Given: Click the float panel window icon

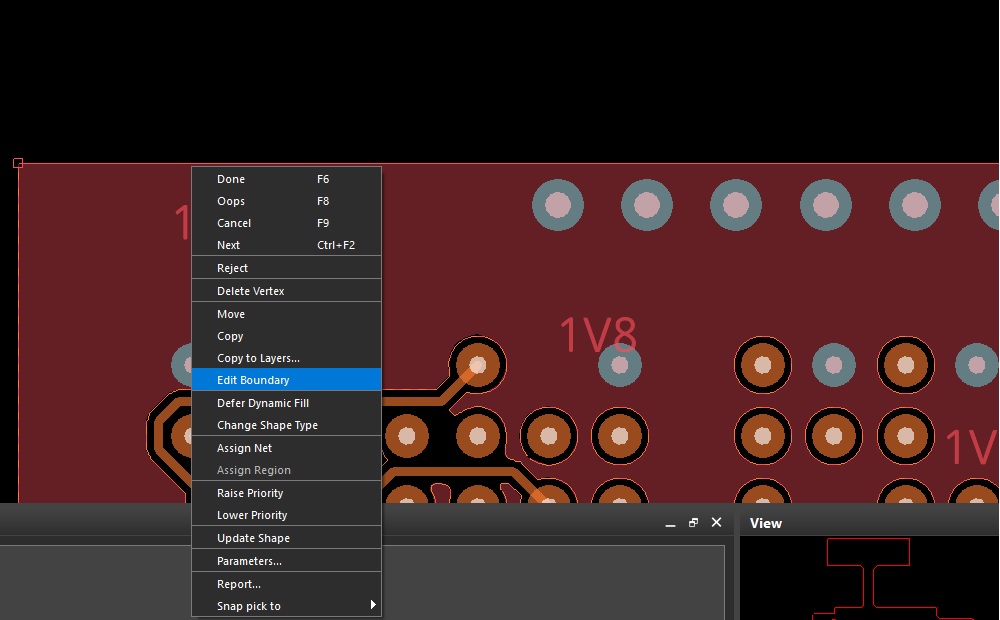Looking at the screenshot, I should (x=693, y=523).
